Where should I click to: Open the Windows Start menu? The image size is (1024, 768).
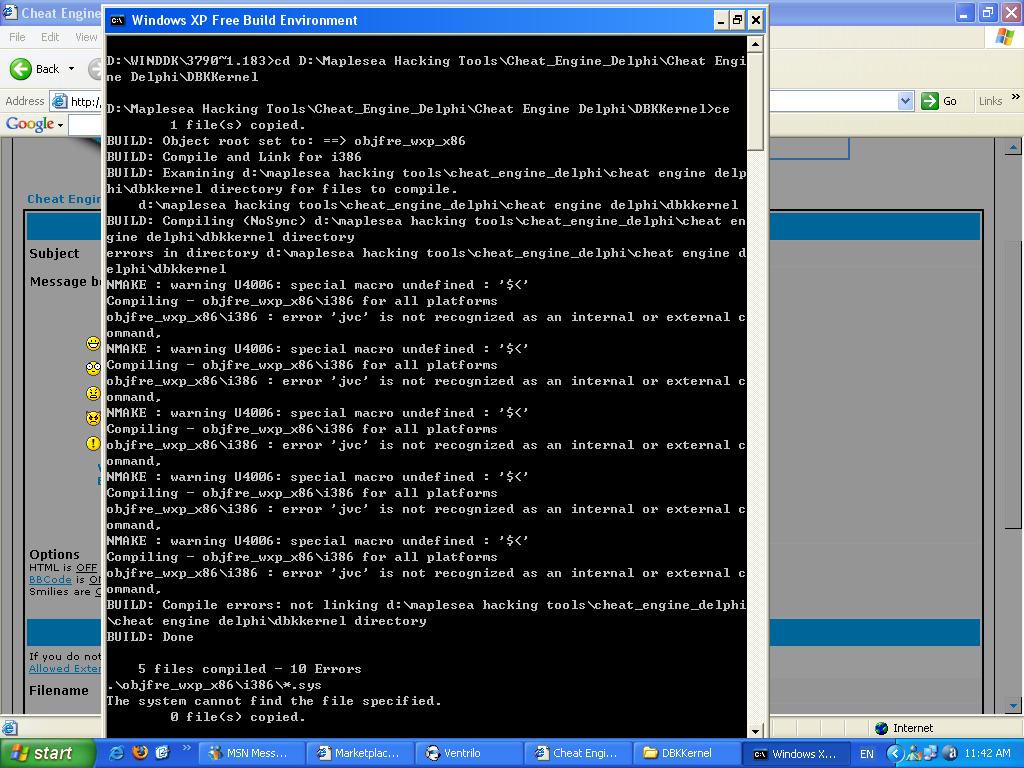point(46,754)
